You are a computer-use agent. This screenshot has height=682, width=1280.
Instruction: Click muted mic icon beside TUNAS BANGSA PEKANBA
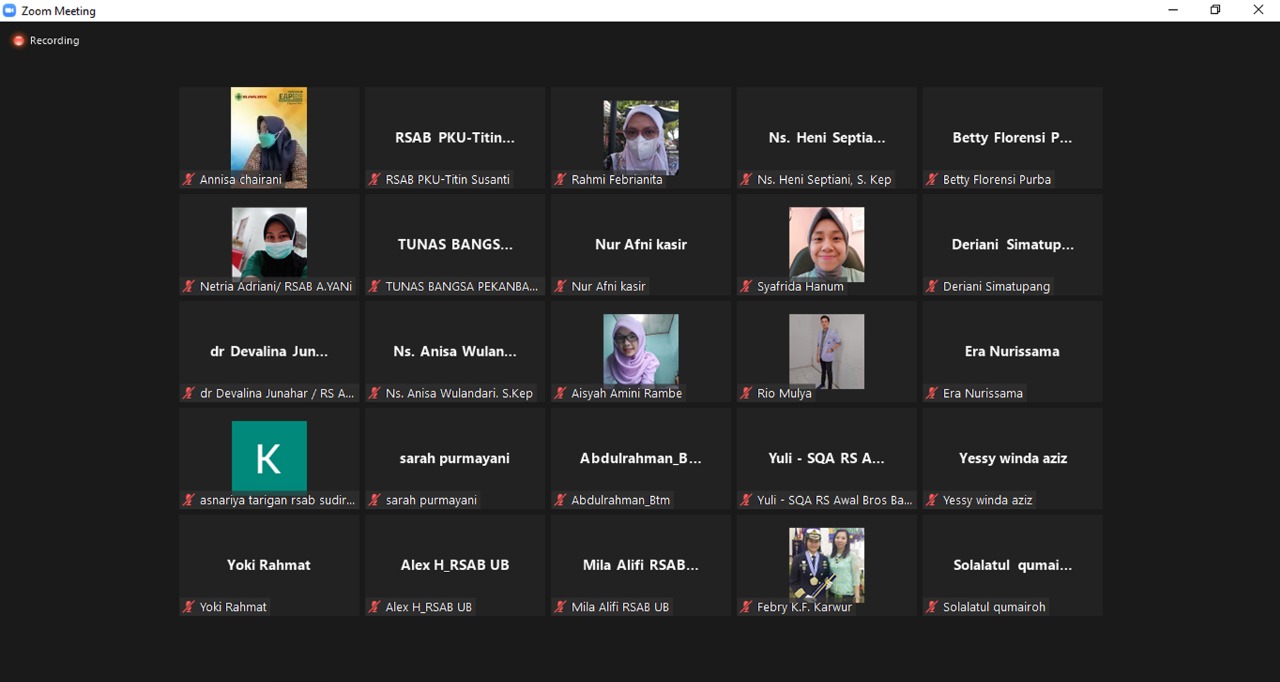[x=375, y=286]
